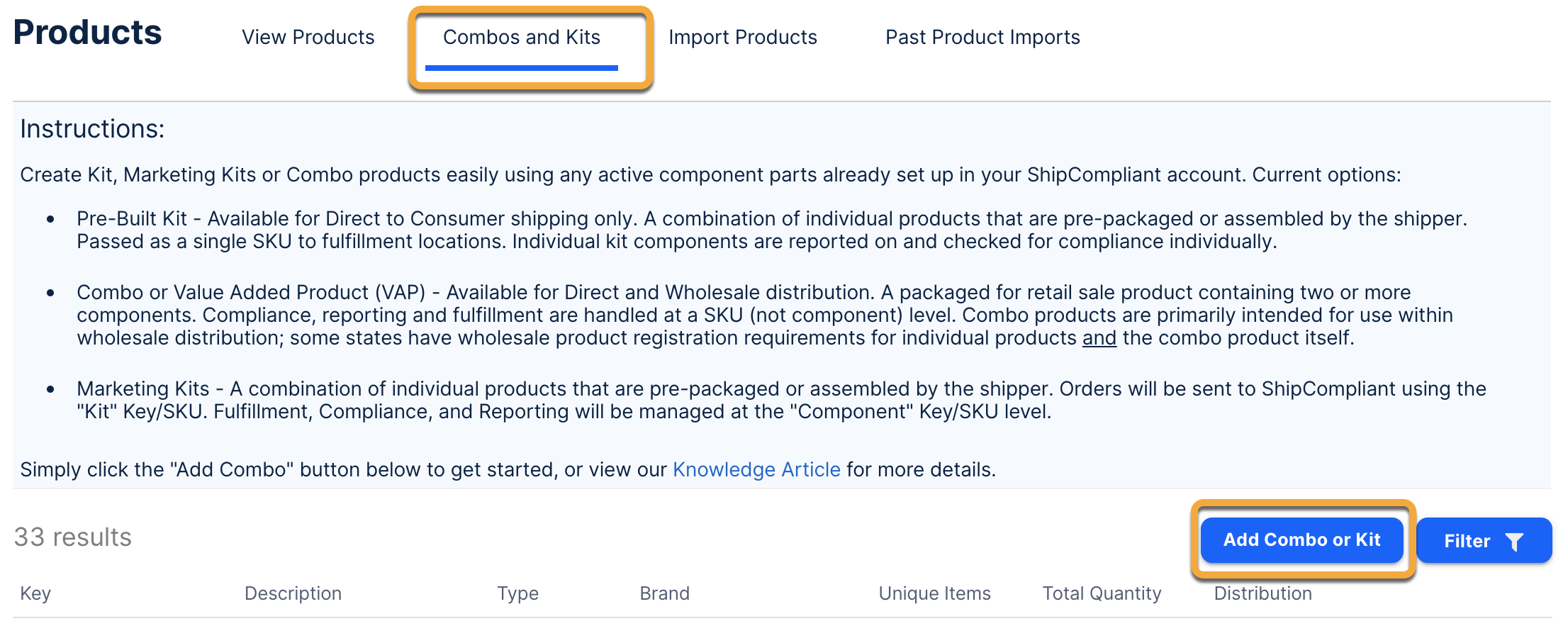The height and width of the screenshot is (621, 1568).
Task: Sort results by the Type column
Action: pyautogui.click(x=517, y=593)
